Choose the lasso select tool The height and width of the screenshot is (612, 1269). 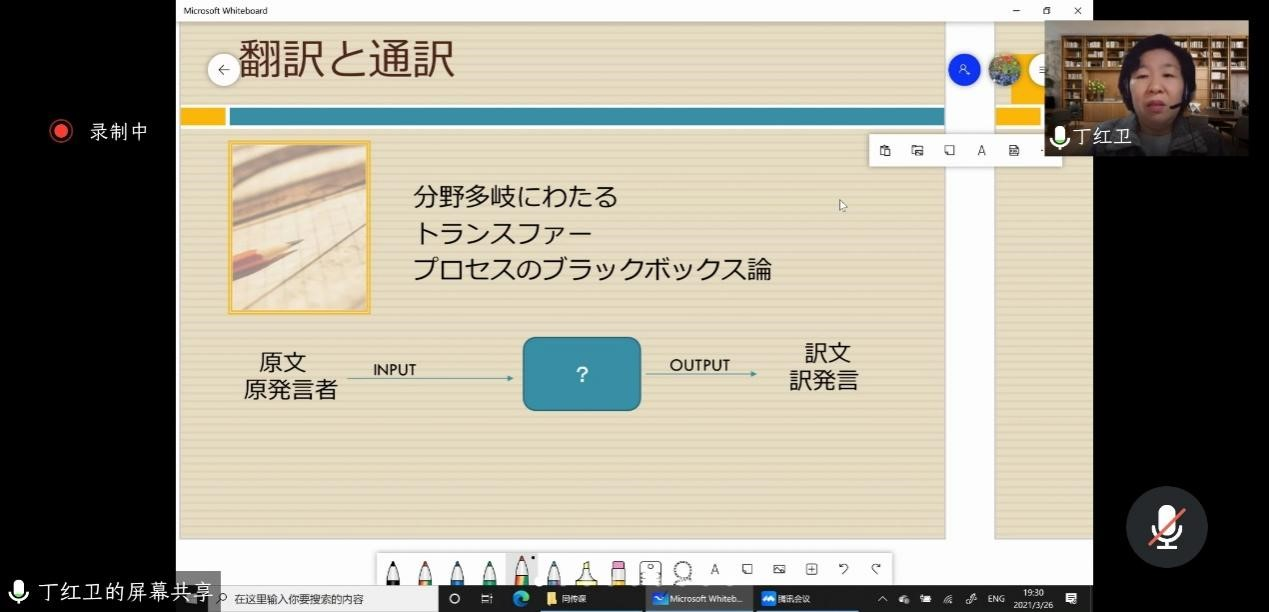click(683, 570)
